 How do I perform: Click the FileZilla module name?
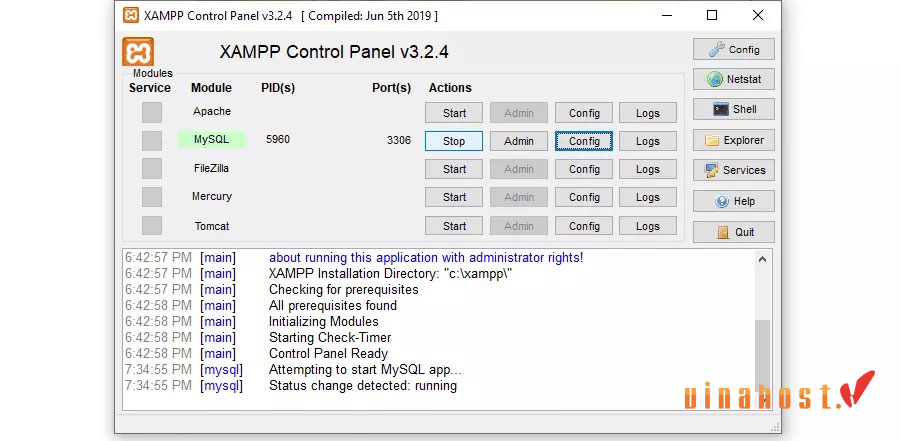point(211,168)
